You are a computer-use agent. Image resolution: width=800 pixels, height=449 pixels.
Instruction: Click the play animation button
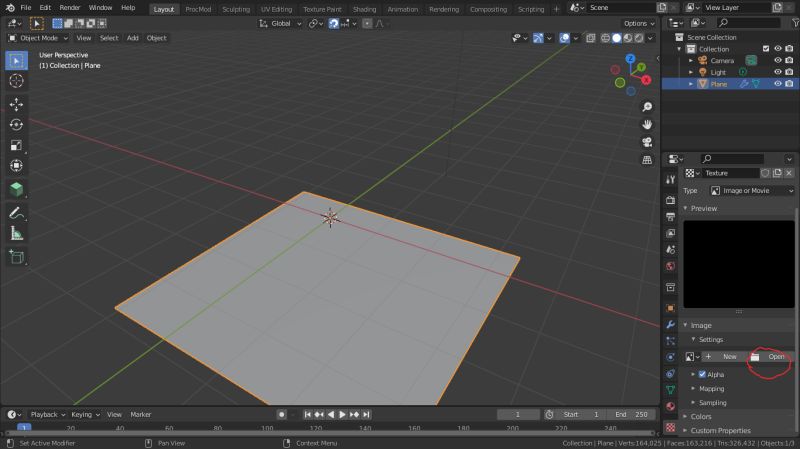[342, 415]
